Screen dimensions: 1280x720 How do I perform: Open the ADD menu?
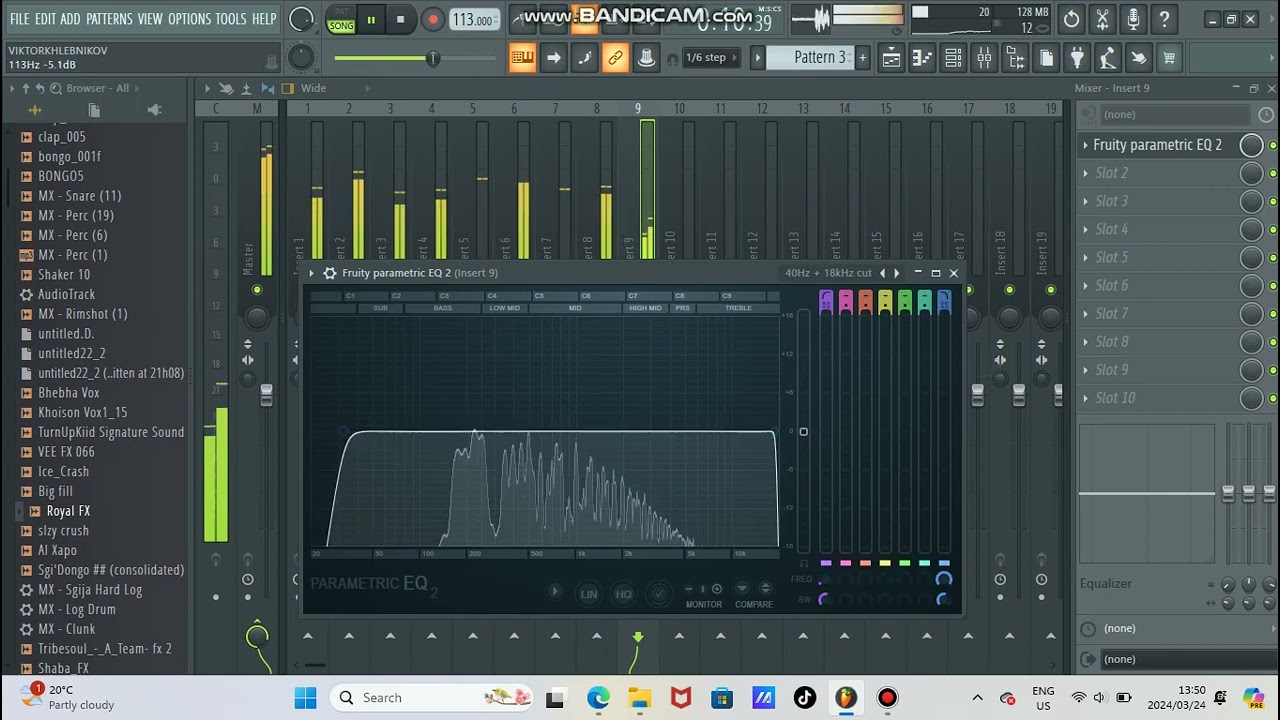point(70,19)
